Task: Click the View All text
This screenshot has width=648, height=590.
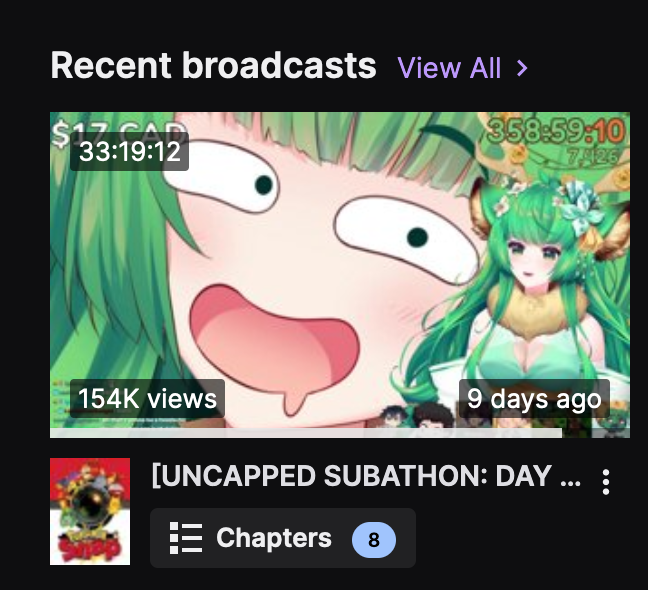Action: point(449,68)
